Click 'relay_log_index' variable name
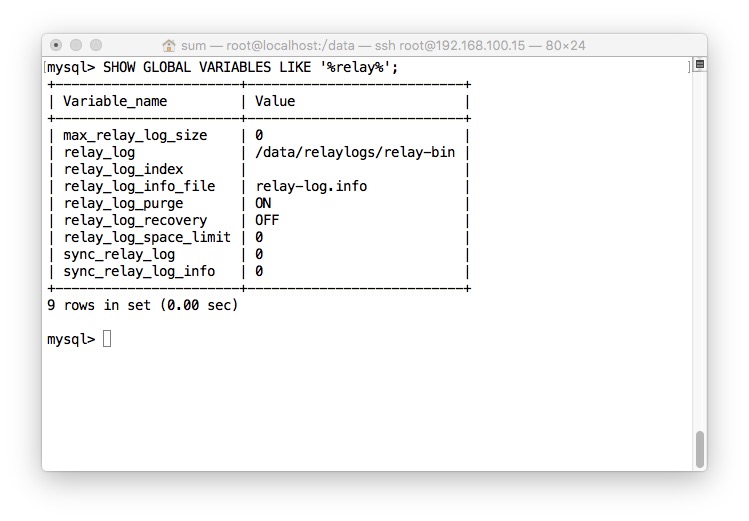Screen dimensions: 749x521 (123, 170)
